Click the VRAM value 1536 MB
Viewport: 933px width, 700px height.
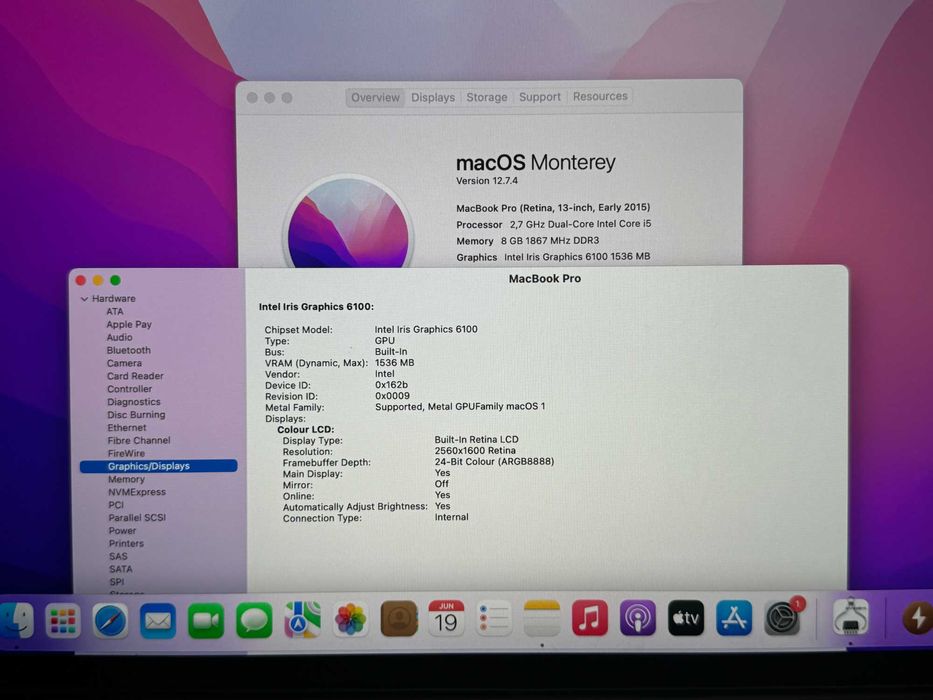coord(395,363)
